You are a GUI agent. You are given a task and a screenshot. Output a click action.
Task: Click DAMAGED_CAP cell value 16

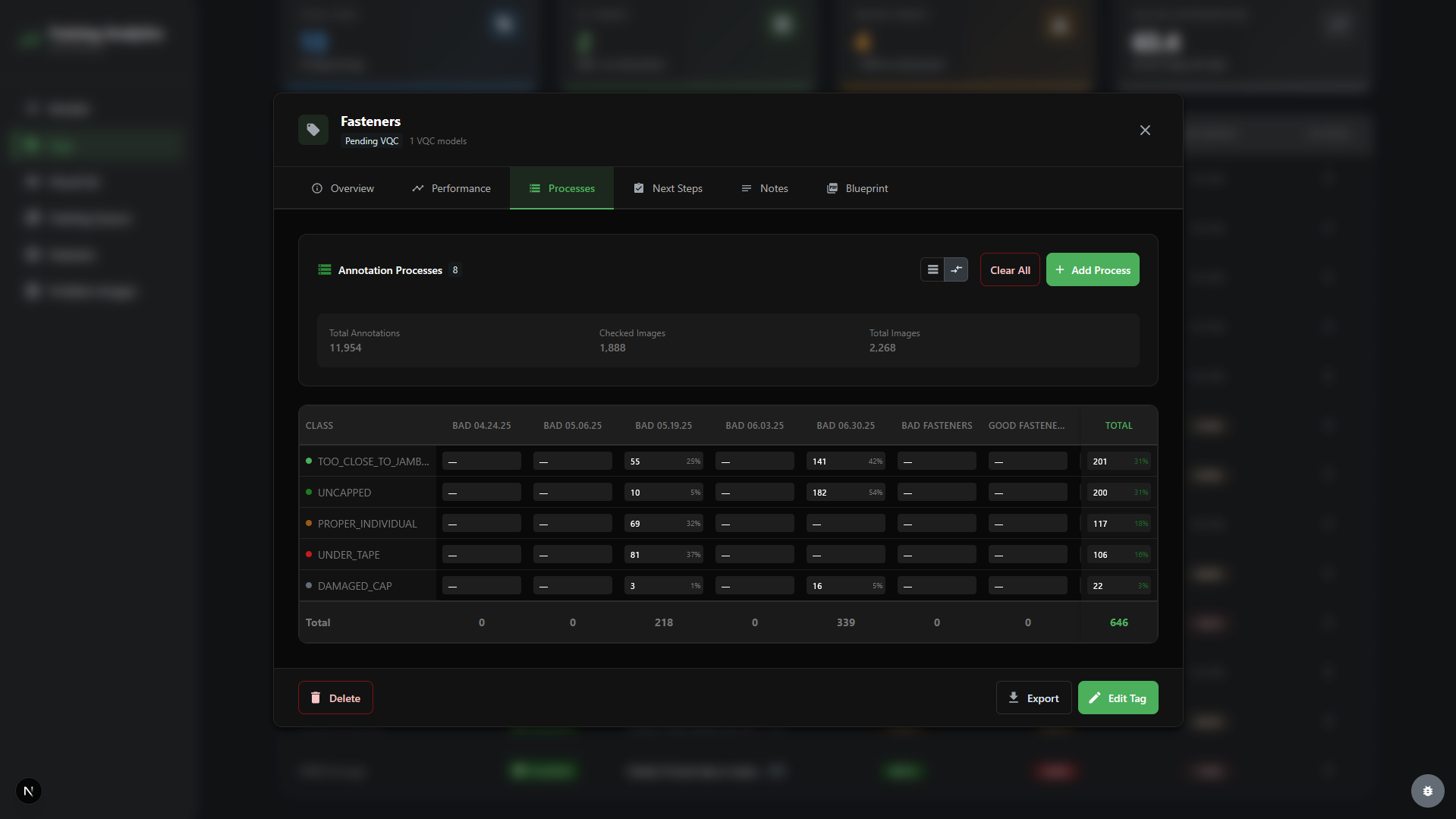(x=846, y=585)
